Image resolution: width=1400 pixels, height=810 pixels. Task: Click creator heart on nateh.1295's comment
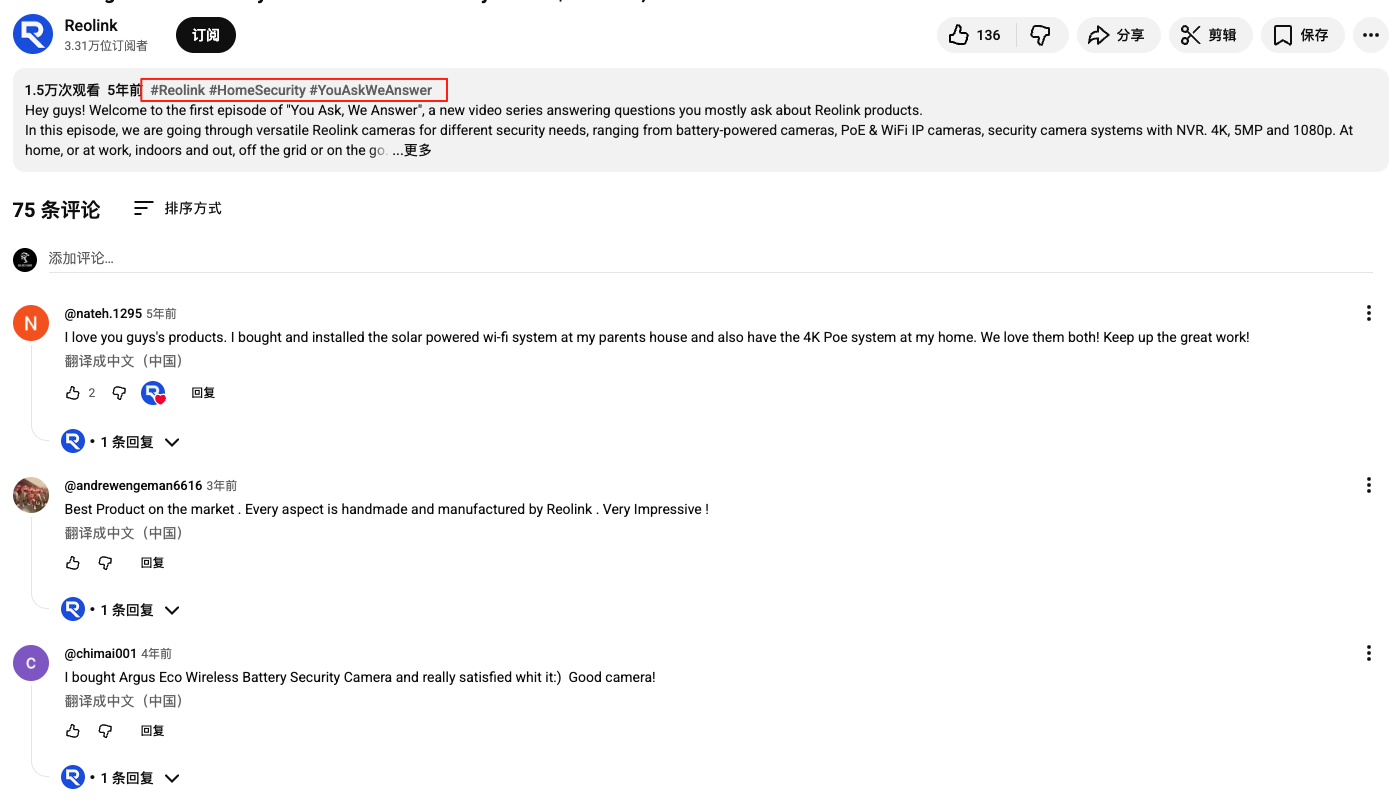pyautogui.click(x=153, y=393)
